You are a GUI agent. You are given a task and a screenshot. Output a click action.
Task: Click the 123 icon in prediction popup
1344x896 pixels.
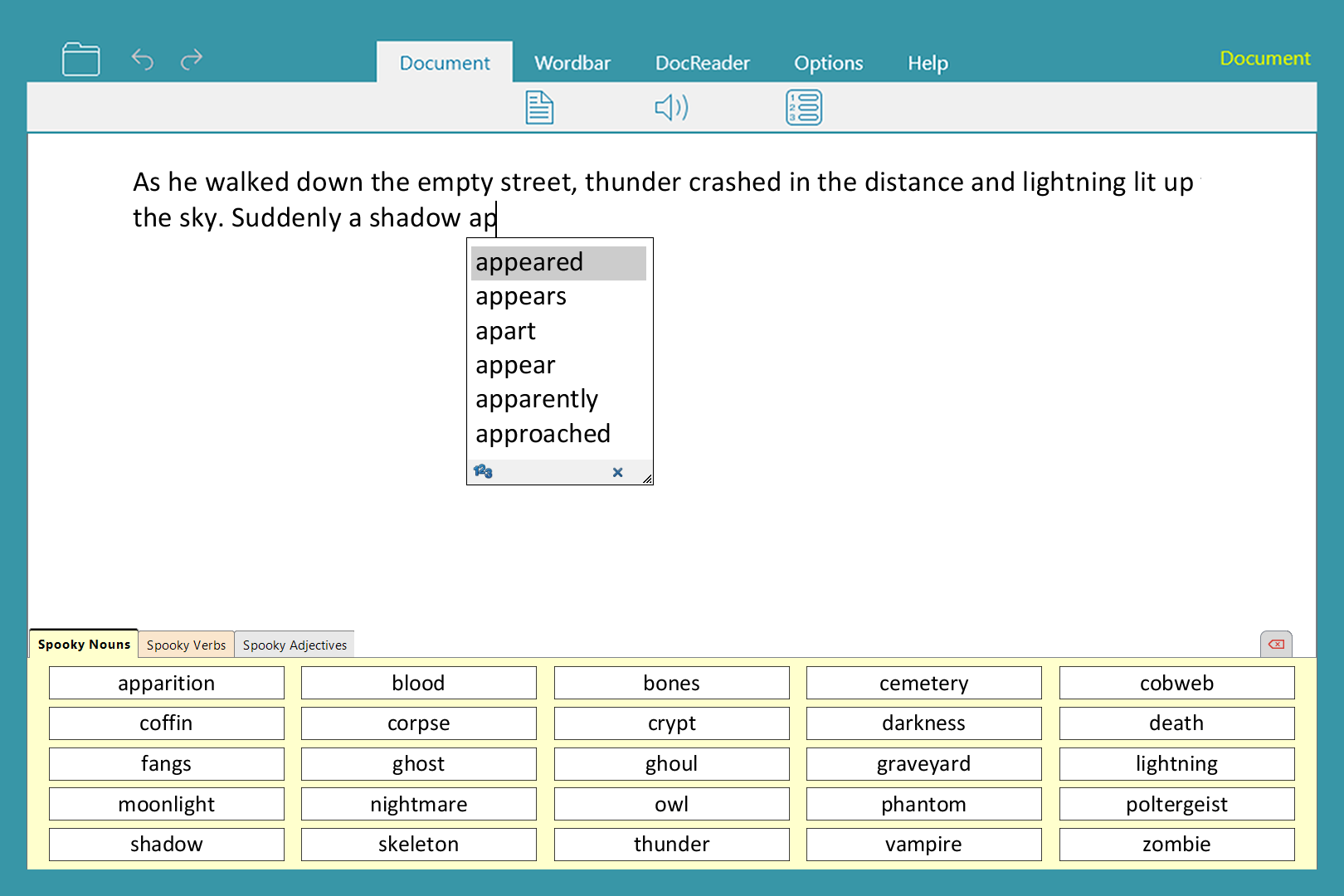[x=483, y=472]
